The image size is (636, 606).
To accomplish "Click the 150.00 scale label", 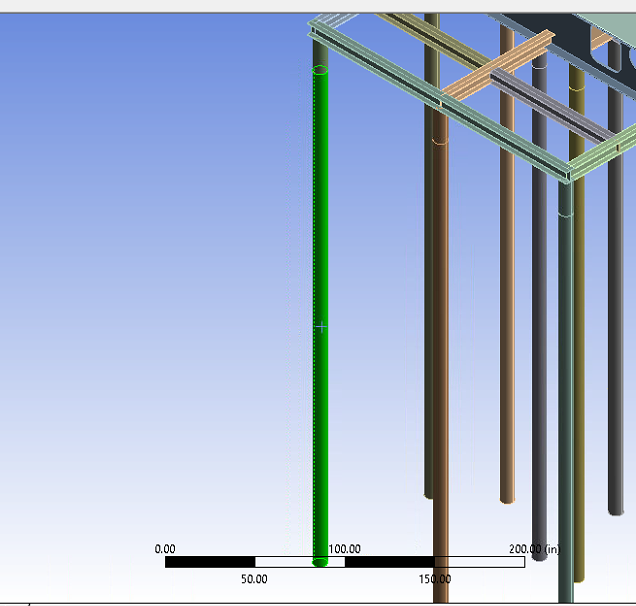I will click(x=435, y=579).
